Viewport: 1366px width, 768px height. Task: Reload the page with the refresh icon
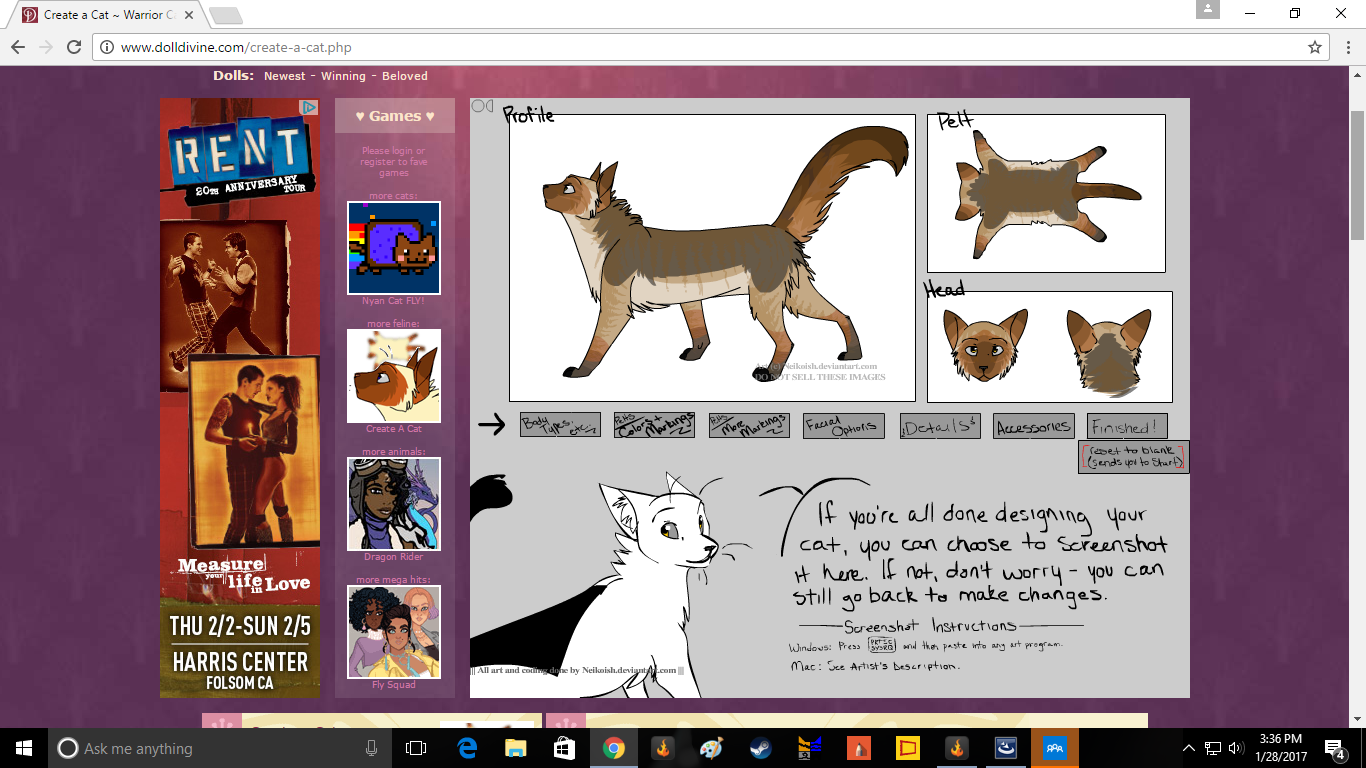point(74,47)
